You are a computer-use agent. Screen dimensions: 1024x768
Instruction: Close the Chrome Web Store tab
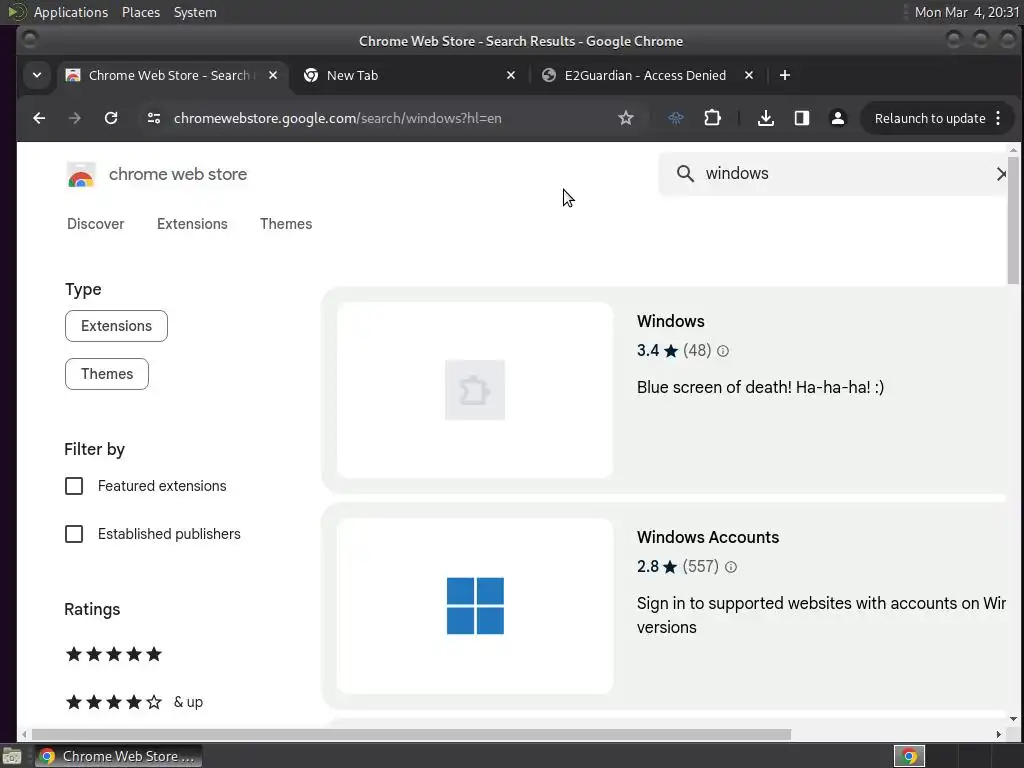pyautogui.click(x=273, y=75)
